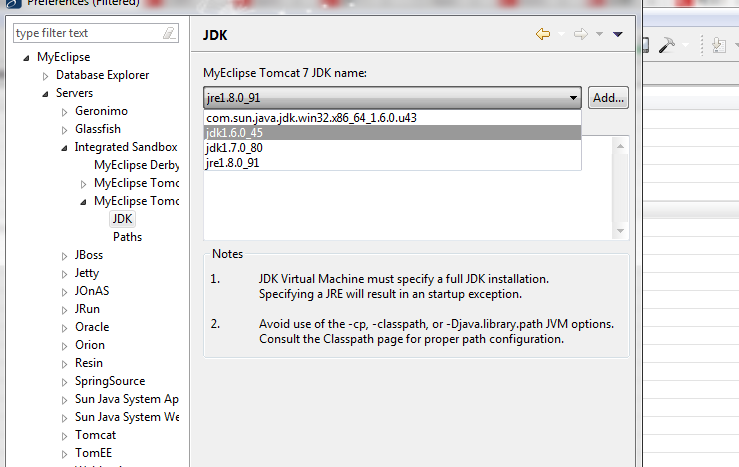Select the Jetty tree label
The image size is (739, 467).
coord(87,273)
